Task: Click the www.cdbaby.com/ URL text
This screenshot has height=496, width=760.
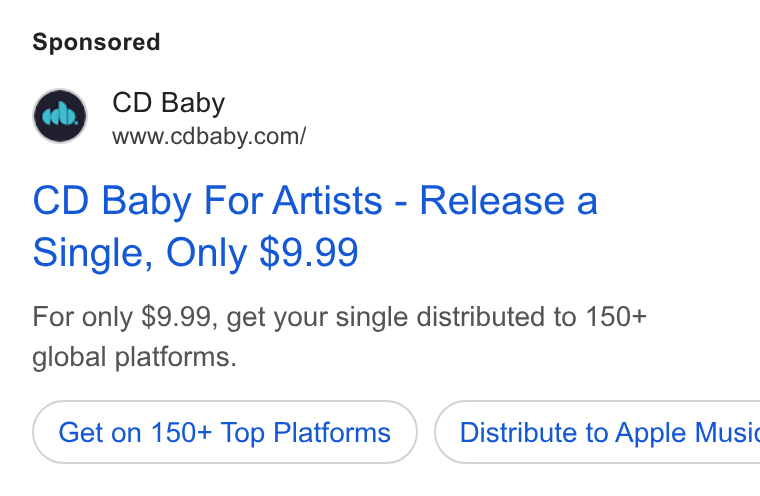Action: click(209, 137)
